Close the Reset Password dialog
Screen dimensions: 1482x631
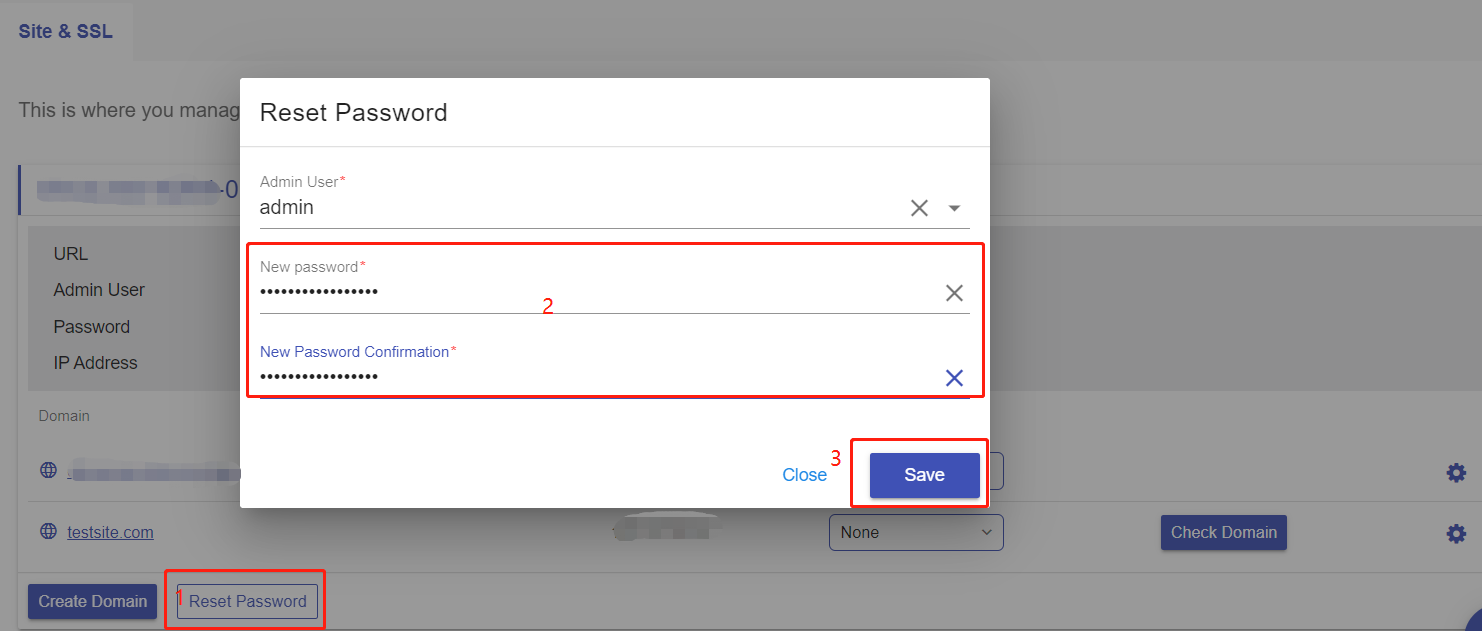click(804, 475)
